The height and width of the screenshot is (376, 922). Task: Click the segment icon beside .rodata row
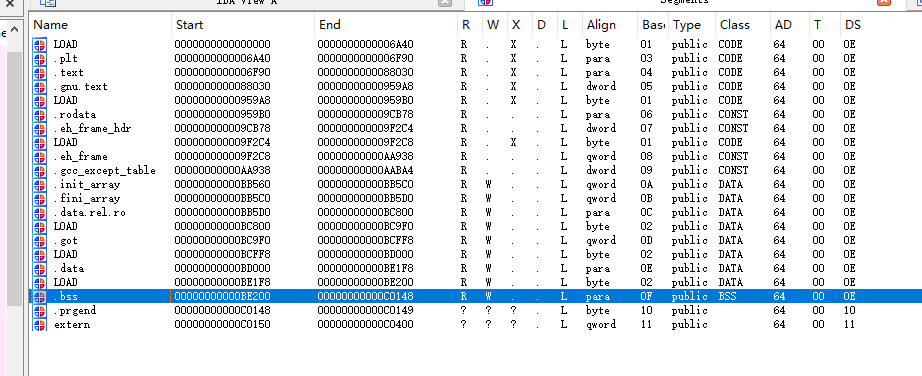click(39, 114)
